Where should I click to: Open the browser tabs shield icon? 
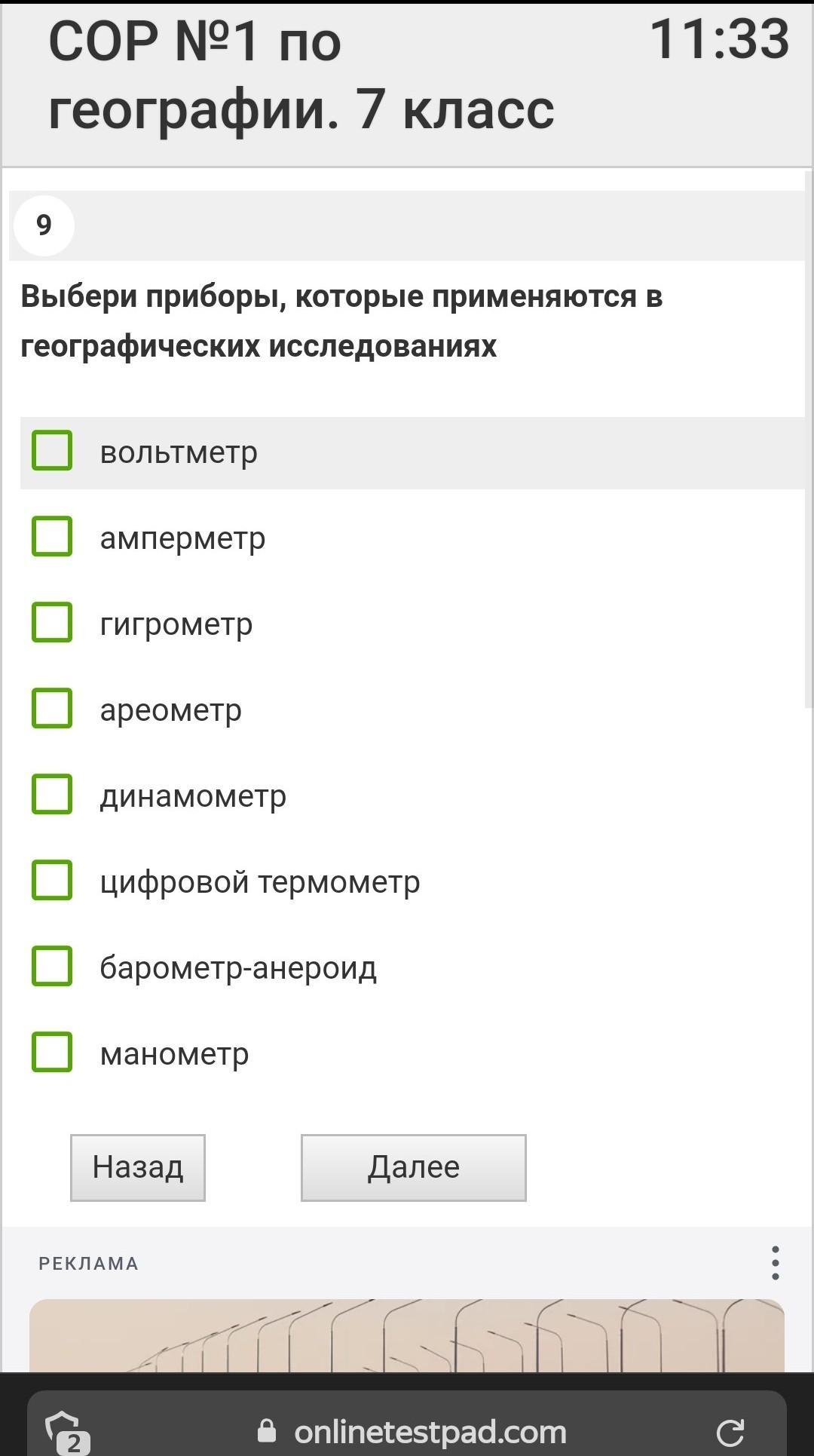tap(66, 1431)
